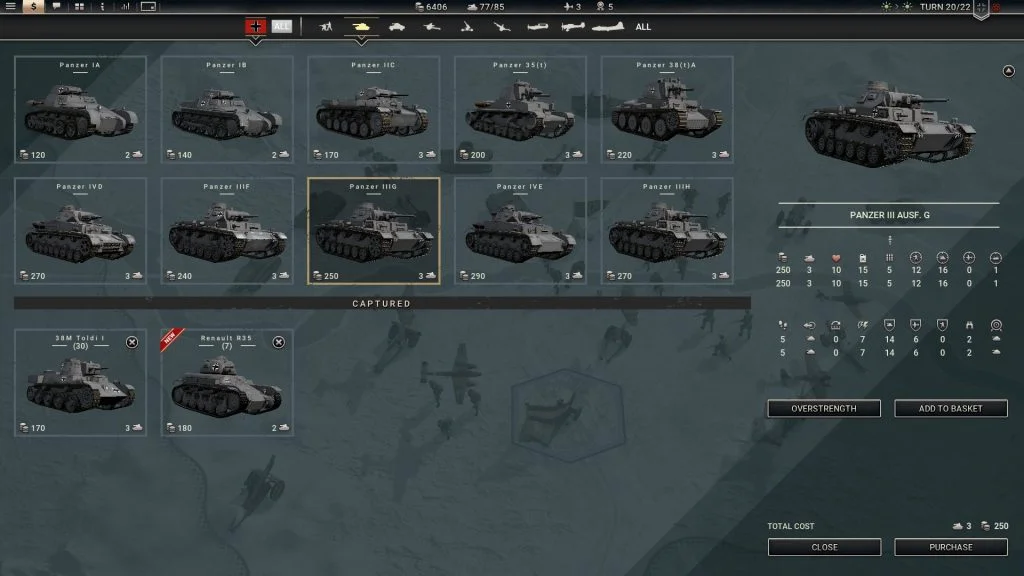Viewport: 1024px width, 576px height.
Task: Select the Renault R35 captured unit thumbnail
Action: click(x=226, y=380)
